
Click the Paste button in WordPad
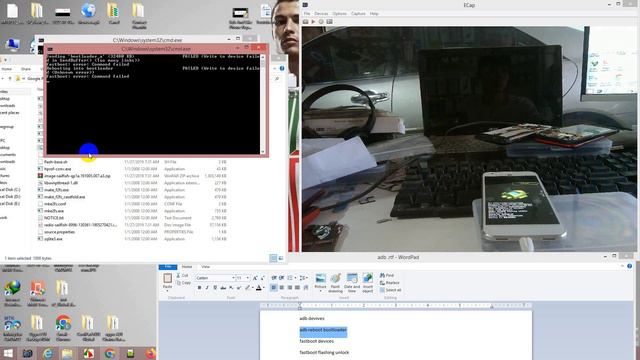point(167,282)
